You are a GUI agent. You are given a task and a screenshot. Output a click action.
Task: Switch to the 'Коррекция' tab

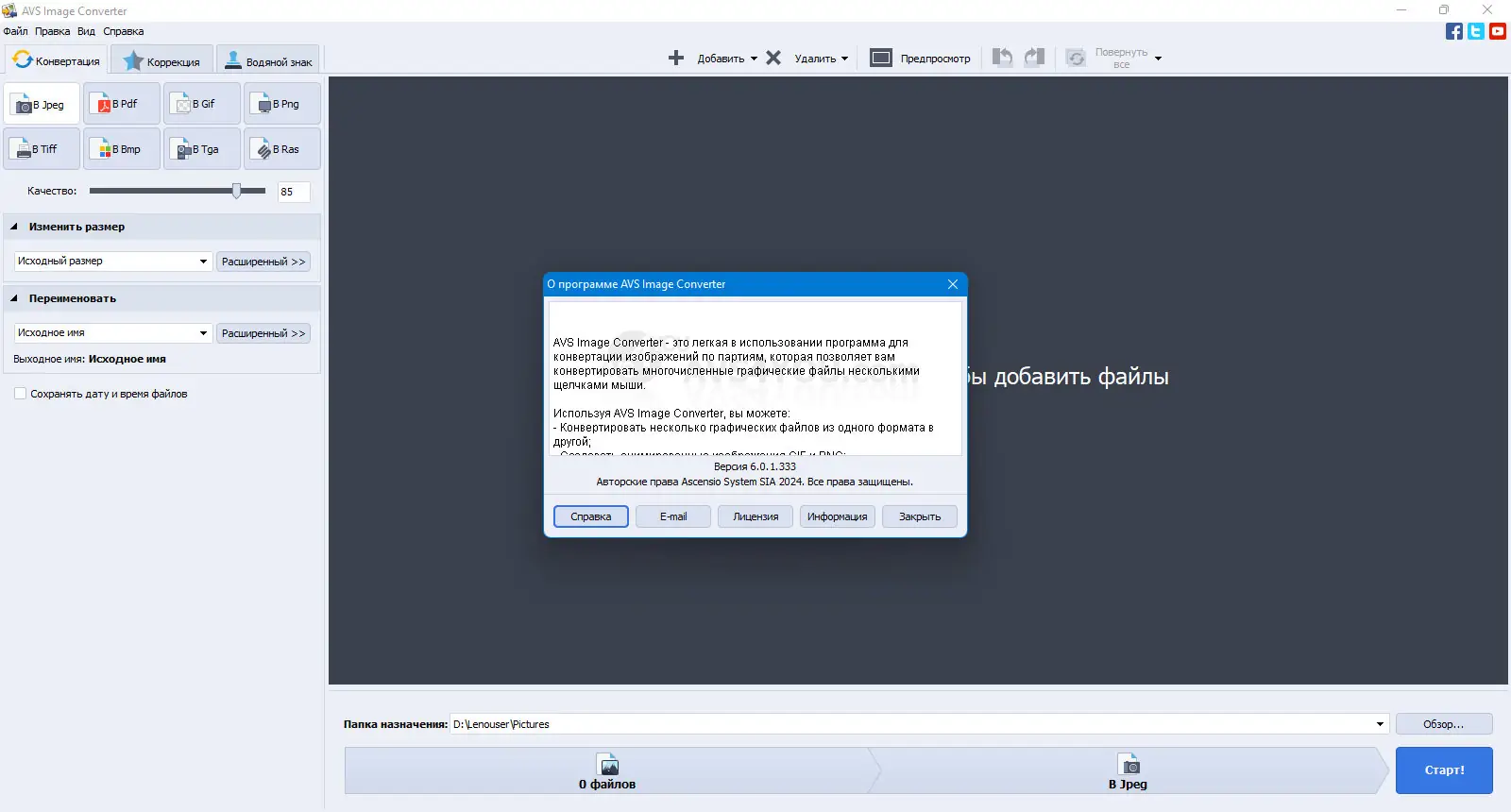point(161,61)
